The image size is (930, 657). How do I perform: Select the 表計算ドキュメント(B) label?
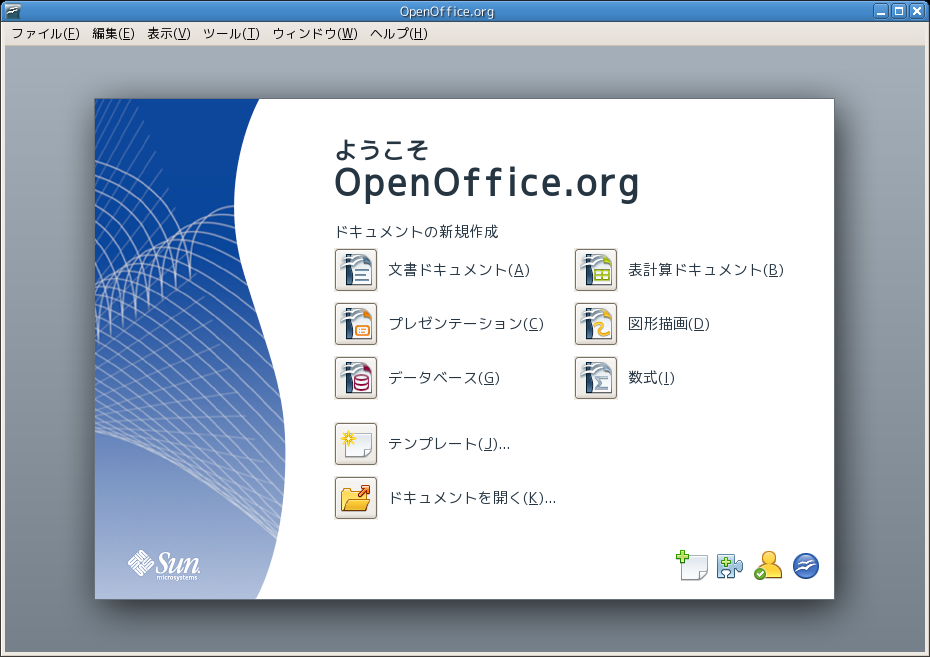click(x=706, y=270)
